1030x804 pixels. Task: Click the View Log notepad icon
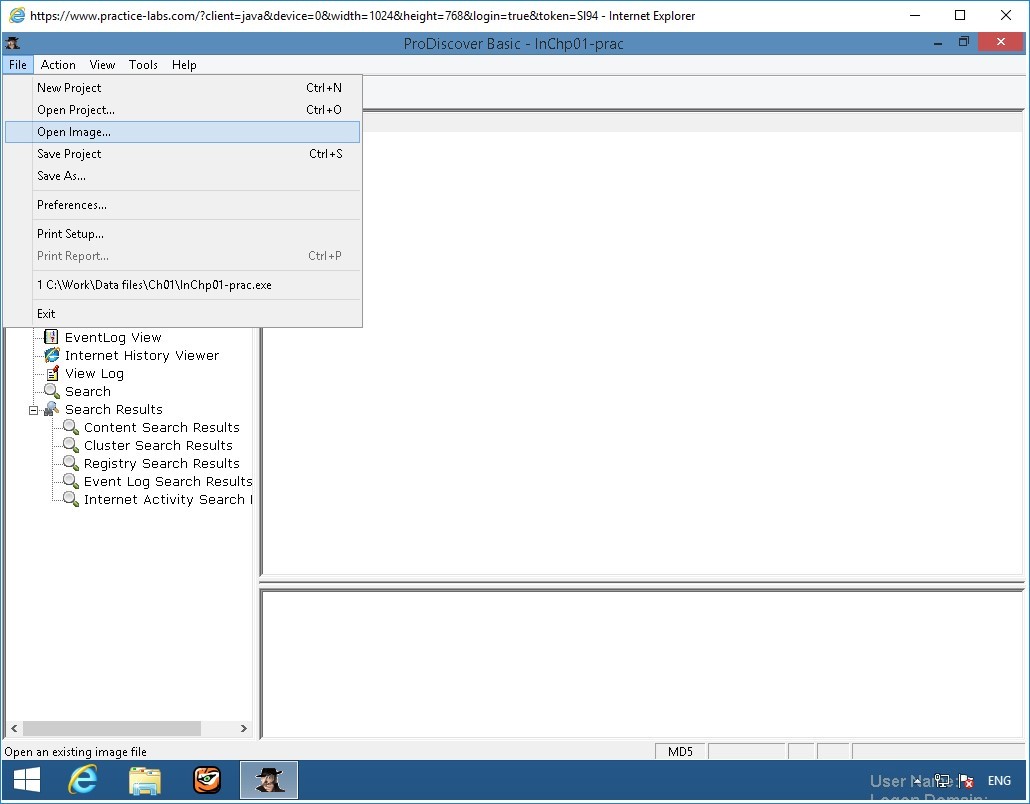coord(52,373)
